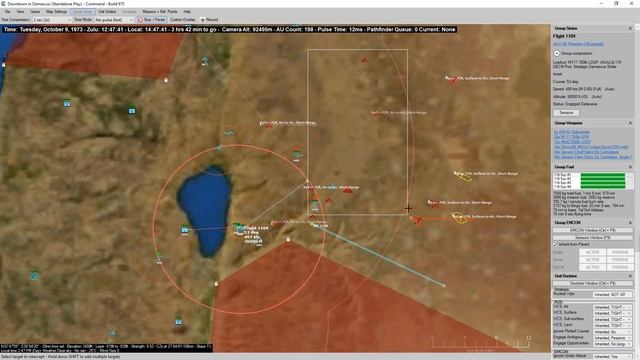Set OECM EMCON to PASSIVE
640x360 pixels.
point(620,267)
